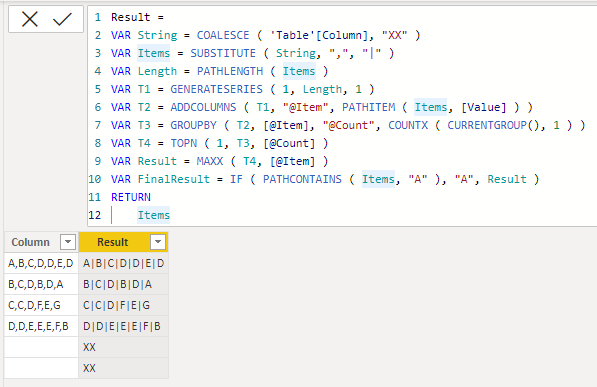Cancel the formula edit with X icon

(30, 19)
